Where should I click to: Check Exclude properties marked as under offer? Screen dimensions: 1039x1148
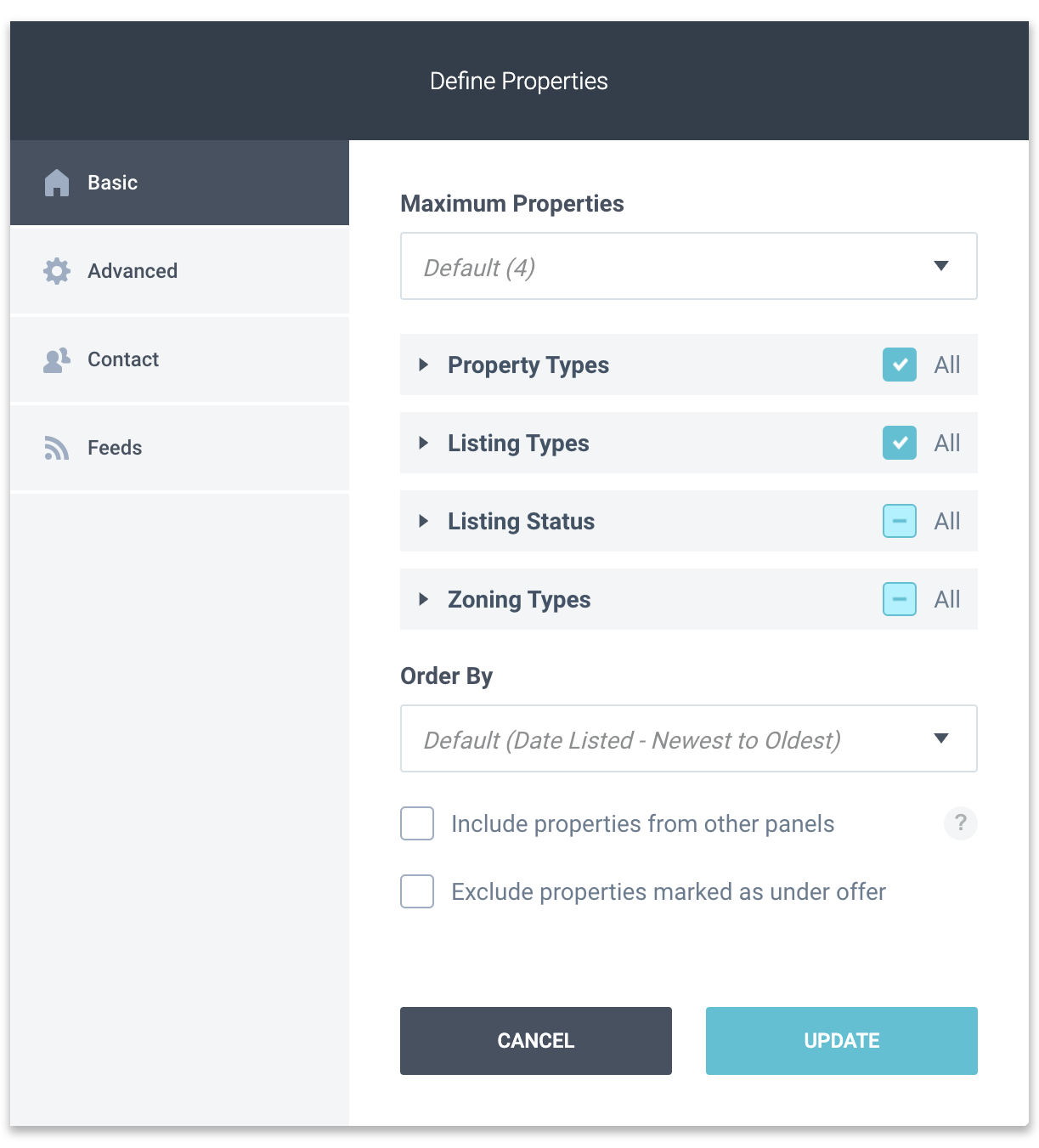[x=417, y=891]
